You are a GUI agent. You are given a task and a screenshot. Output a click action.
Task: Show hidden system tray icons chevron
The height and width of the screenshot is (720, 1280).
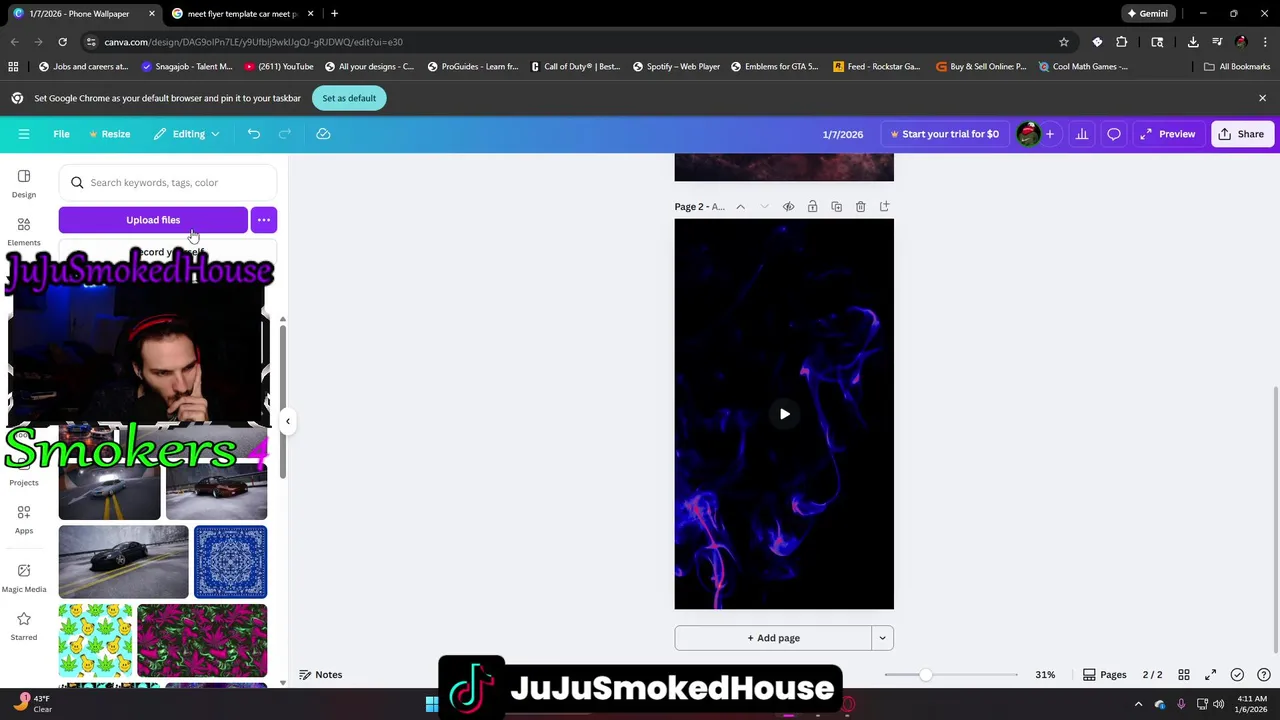[1138, 704]
